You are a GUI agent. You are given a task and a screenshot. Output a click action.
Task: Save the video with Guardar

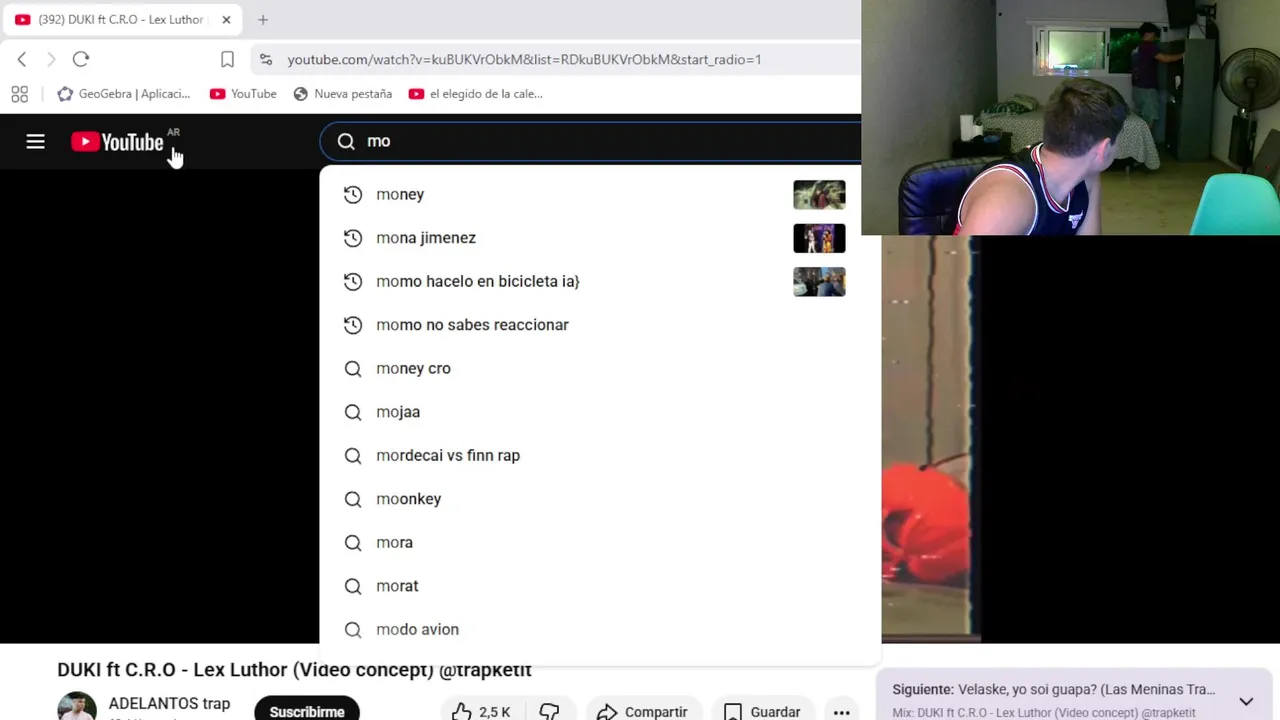[763, 711]
